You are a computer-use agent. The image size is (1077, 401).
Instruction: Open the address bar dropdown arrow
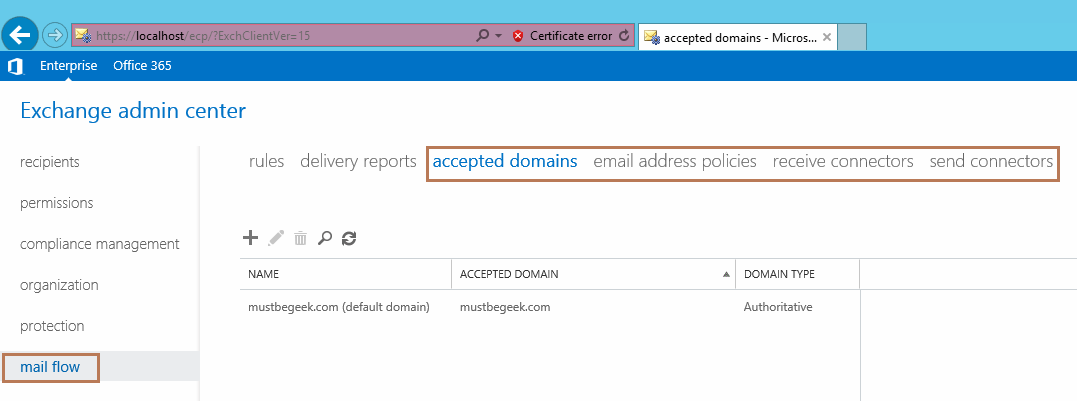click(x=499, y=36)
